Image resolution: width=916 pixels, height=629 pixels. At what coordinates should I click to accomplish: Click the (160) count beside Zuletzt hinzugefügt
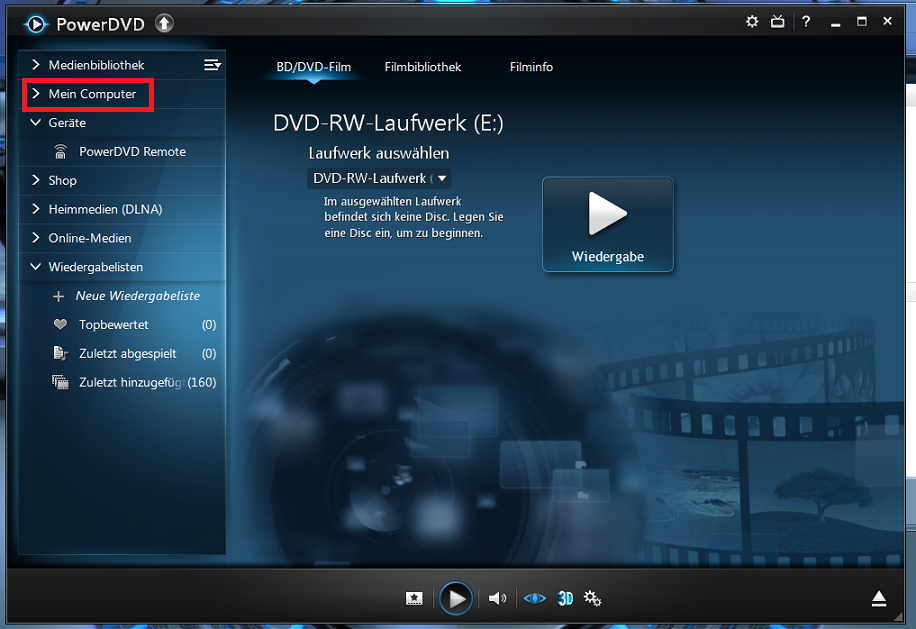pos(202,383)
